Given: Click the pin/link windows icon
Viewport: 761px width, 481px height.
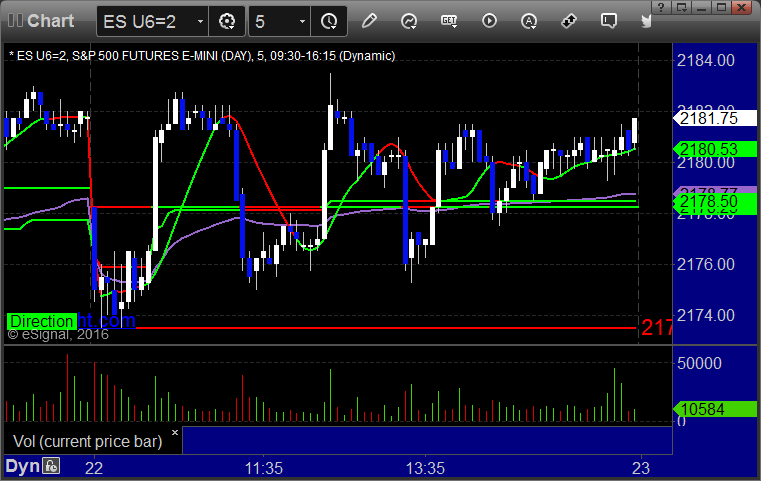Looking at the screenshot, I should [568, 21].
